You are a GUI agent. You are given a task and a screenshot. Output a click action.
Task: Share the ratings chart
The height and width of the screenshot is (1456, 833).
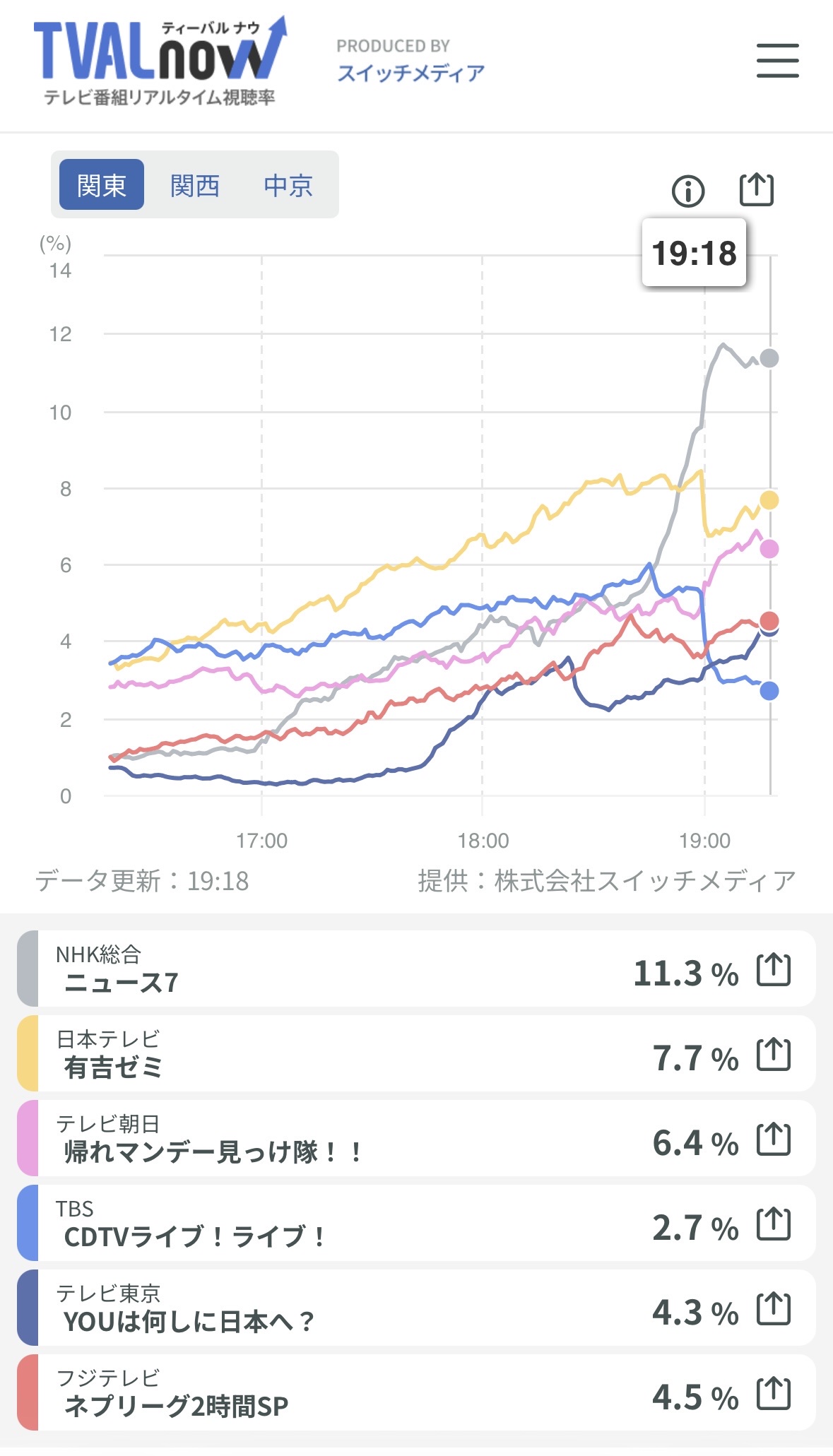click(756, 189)
